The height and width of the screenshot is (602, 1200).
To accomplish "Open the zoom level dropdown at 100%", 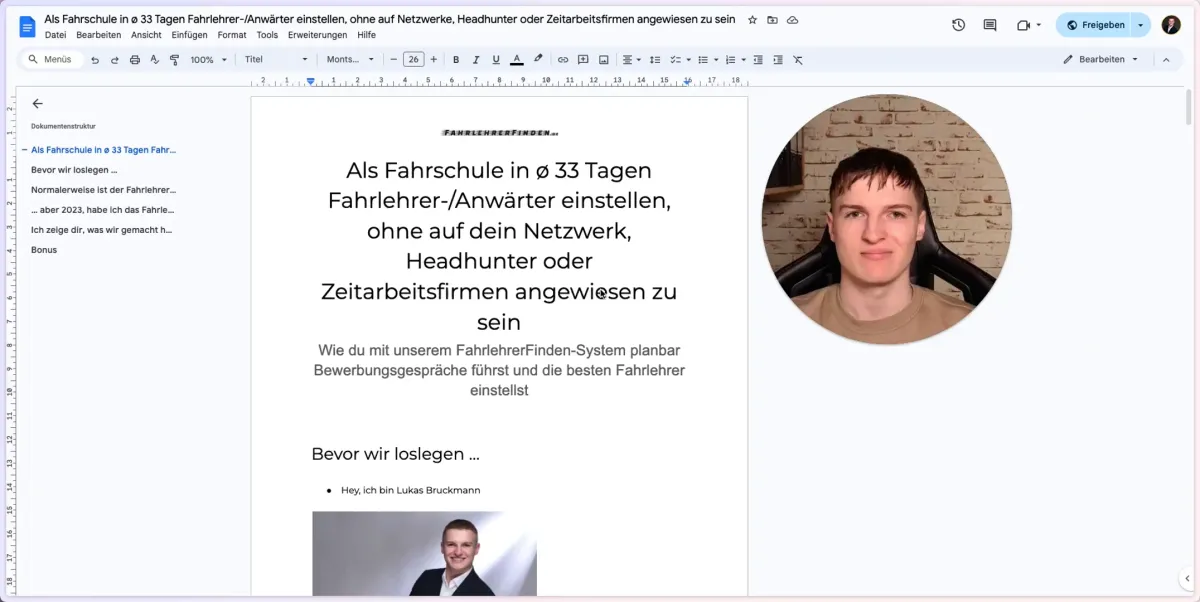I will 209,60.
